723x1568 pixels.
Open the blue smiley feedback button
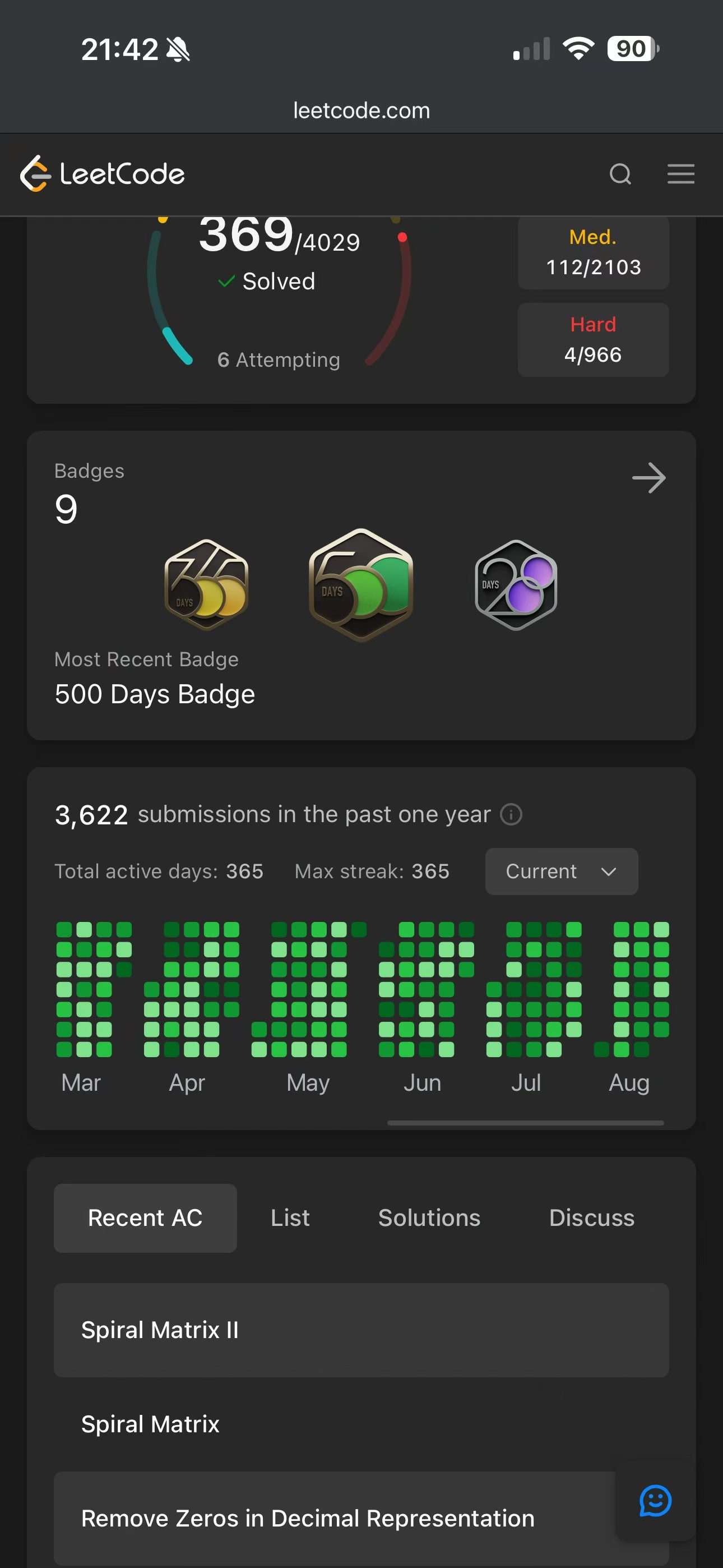click(x=655, y=1501)
